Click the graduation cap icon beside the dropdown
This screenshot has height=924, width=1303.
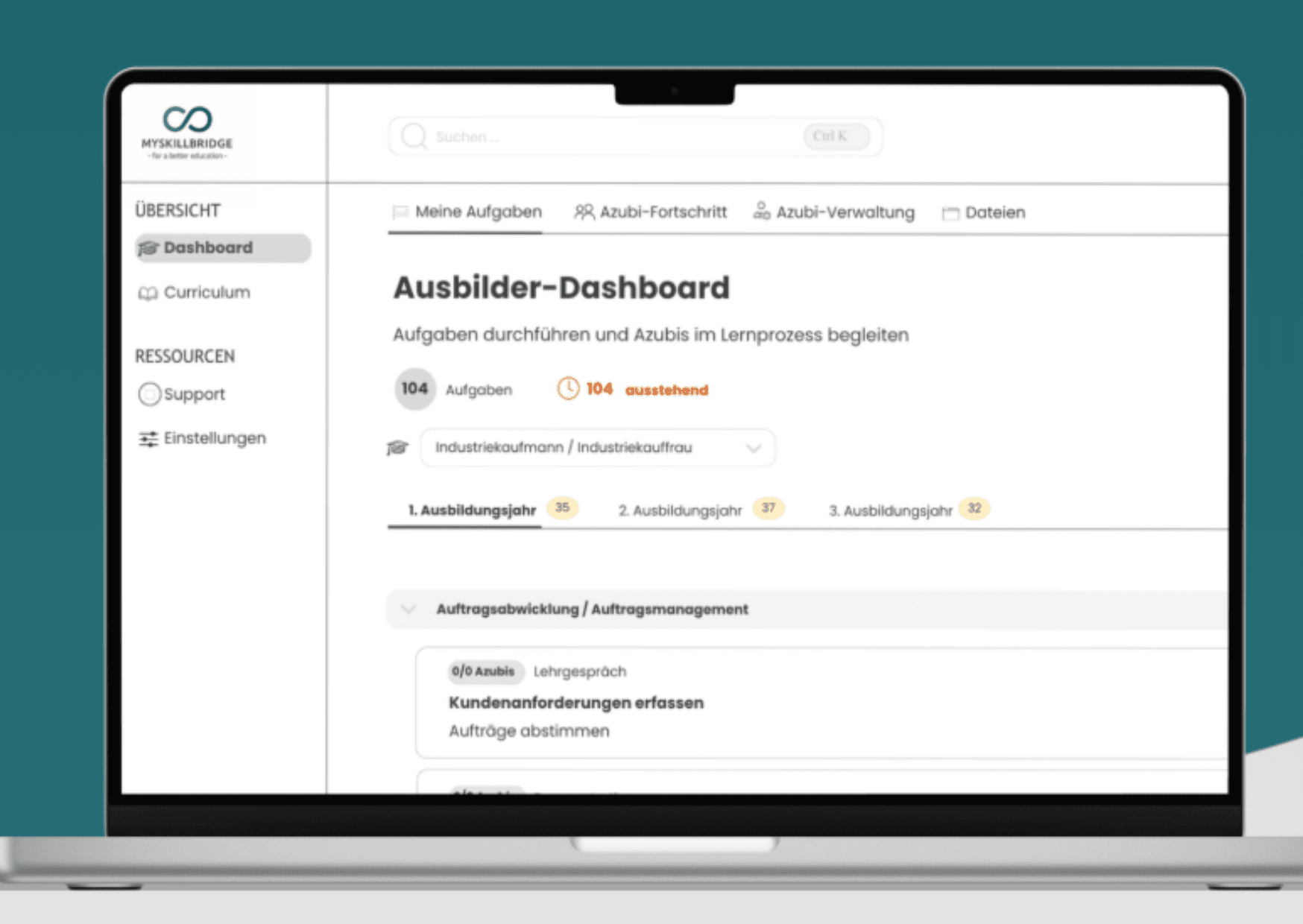(397, 448)
